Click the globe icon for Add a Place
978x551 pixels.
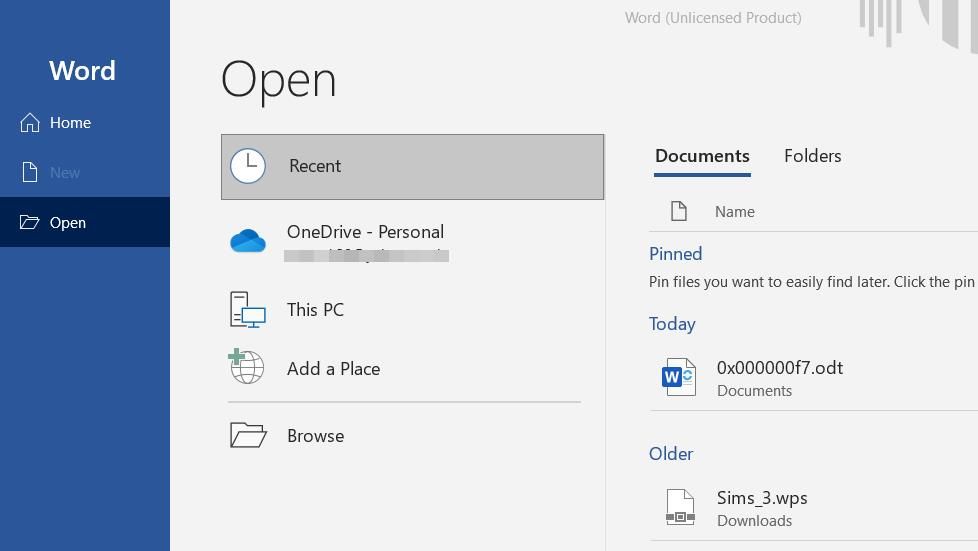tap(246, 366)
